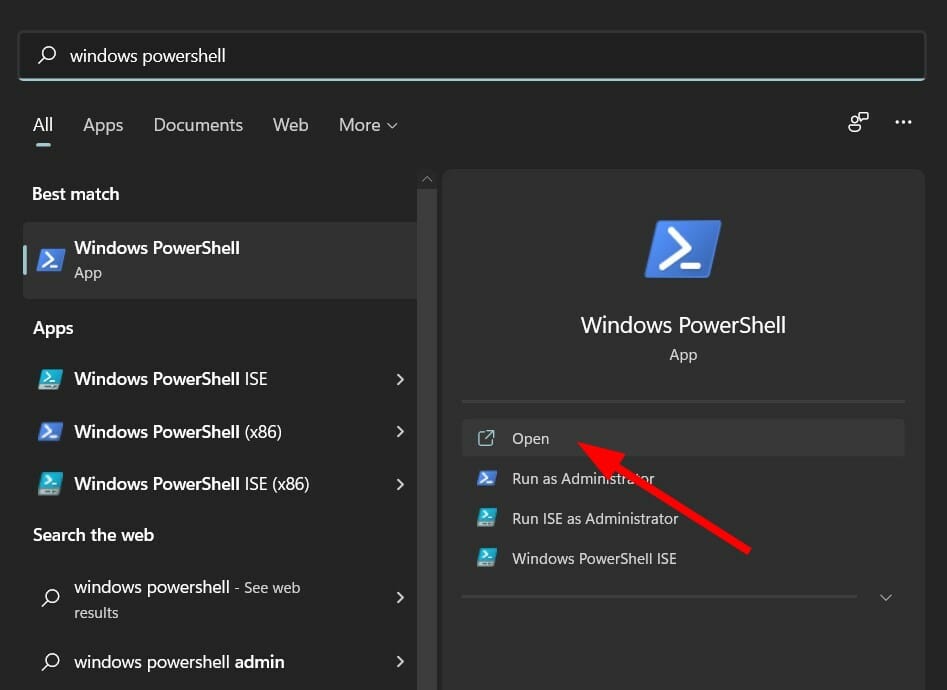Image resolution: width=947 pixels, height=690 pixels.
Task: Click the group account icon near top right
Action: [x=857, y=122]
